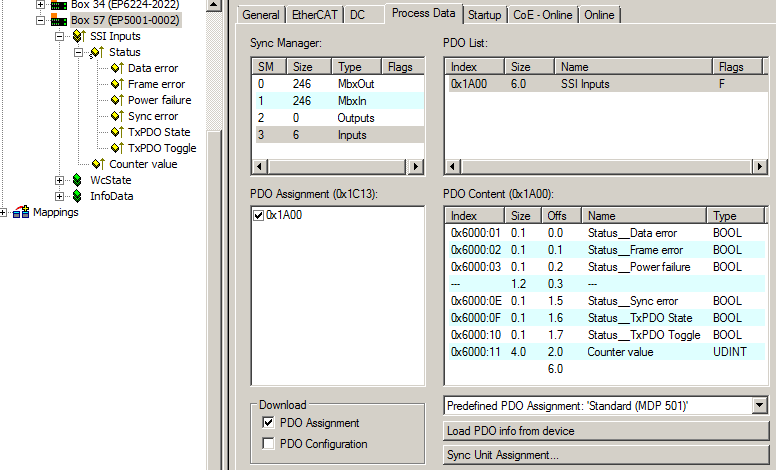The image size is (776, 470).
Task: Select Sync error in the tree
Action: coord(153,116)
